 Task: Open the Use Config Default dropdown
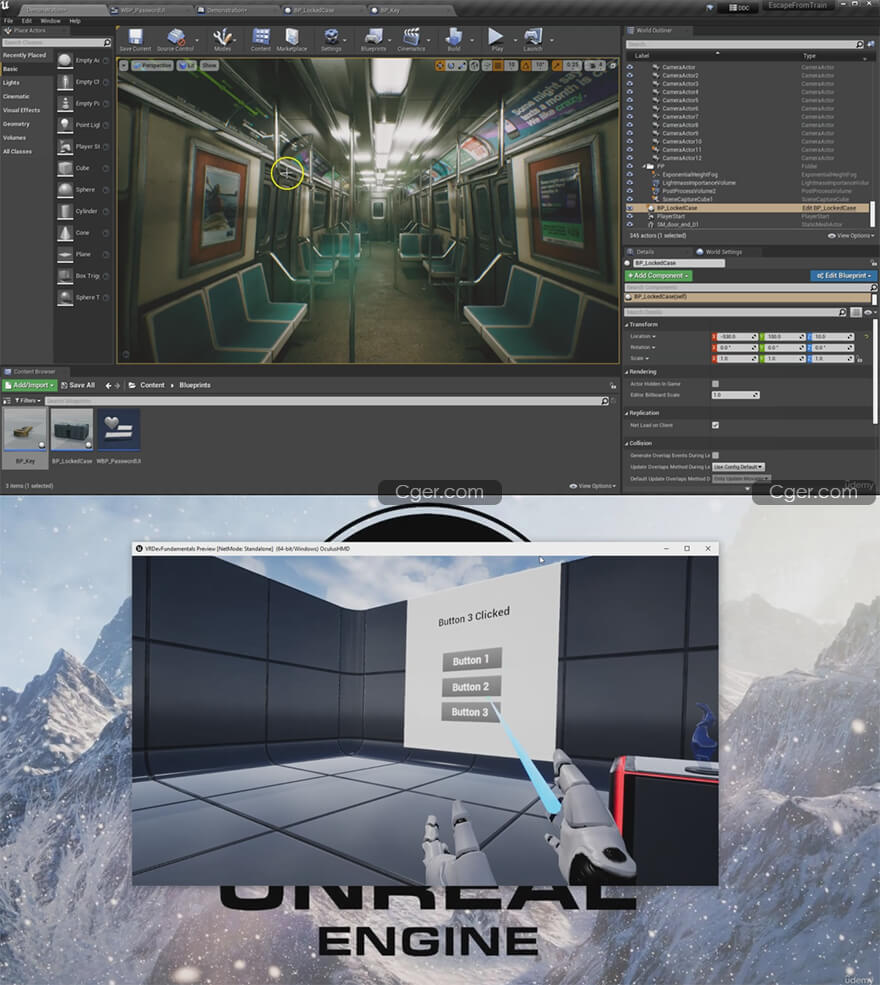click(x=738, y=467)
